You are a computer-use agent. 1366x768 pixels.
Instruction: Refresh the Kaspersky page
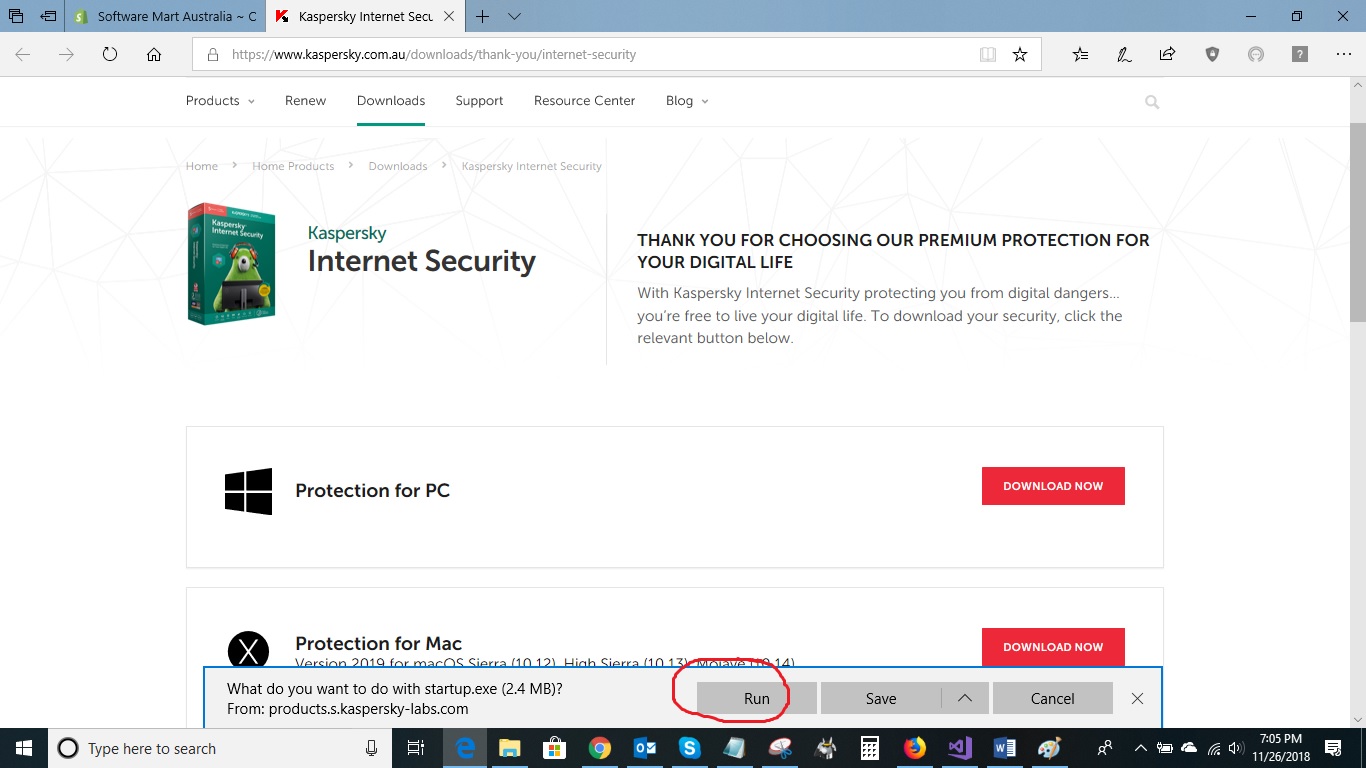(110, 55)
